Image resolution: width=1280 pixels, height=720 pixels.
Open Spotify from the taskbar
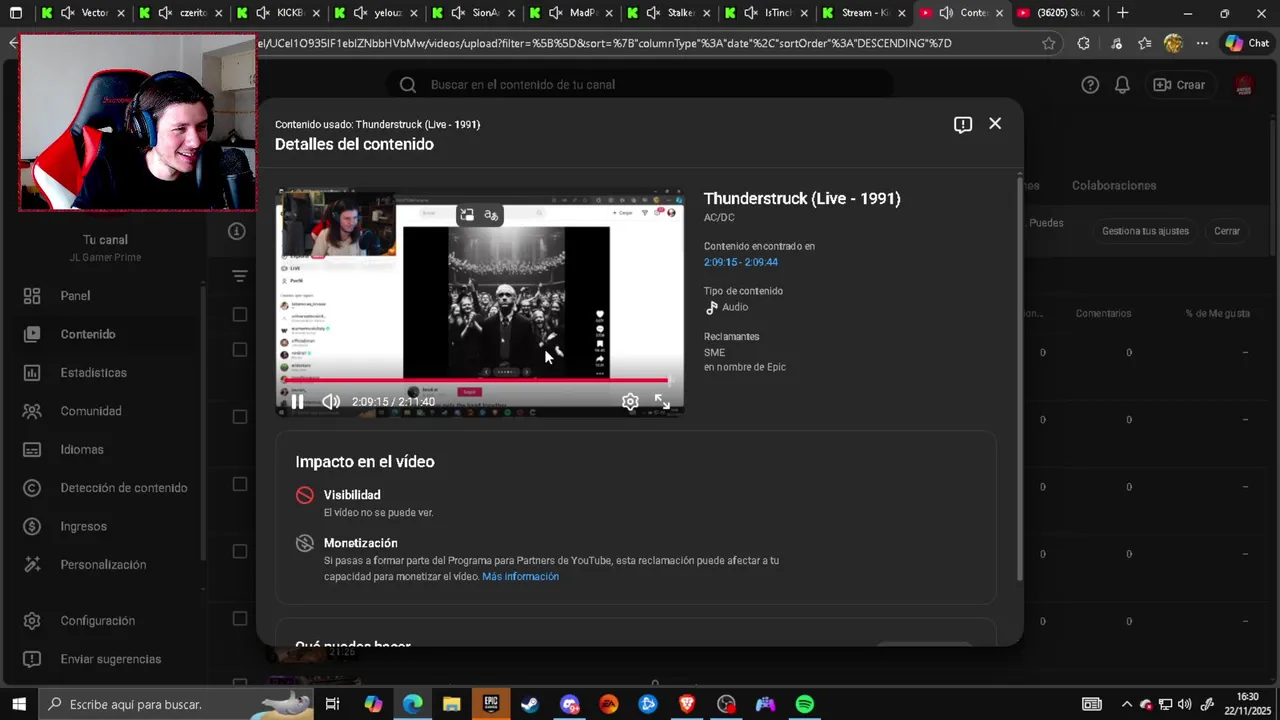click(805, 704)
